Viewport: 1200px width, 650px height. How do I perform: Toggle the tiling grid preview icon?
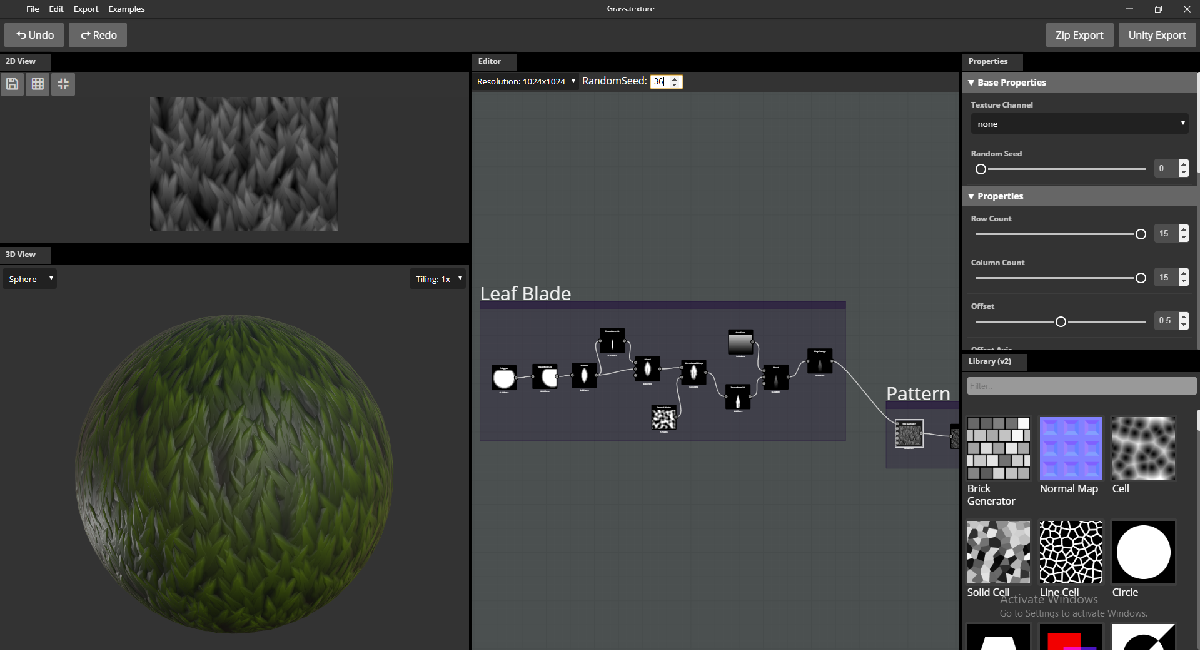pyautogui.click(x=37, y=84)
